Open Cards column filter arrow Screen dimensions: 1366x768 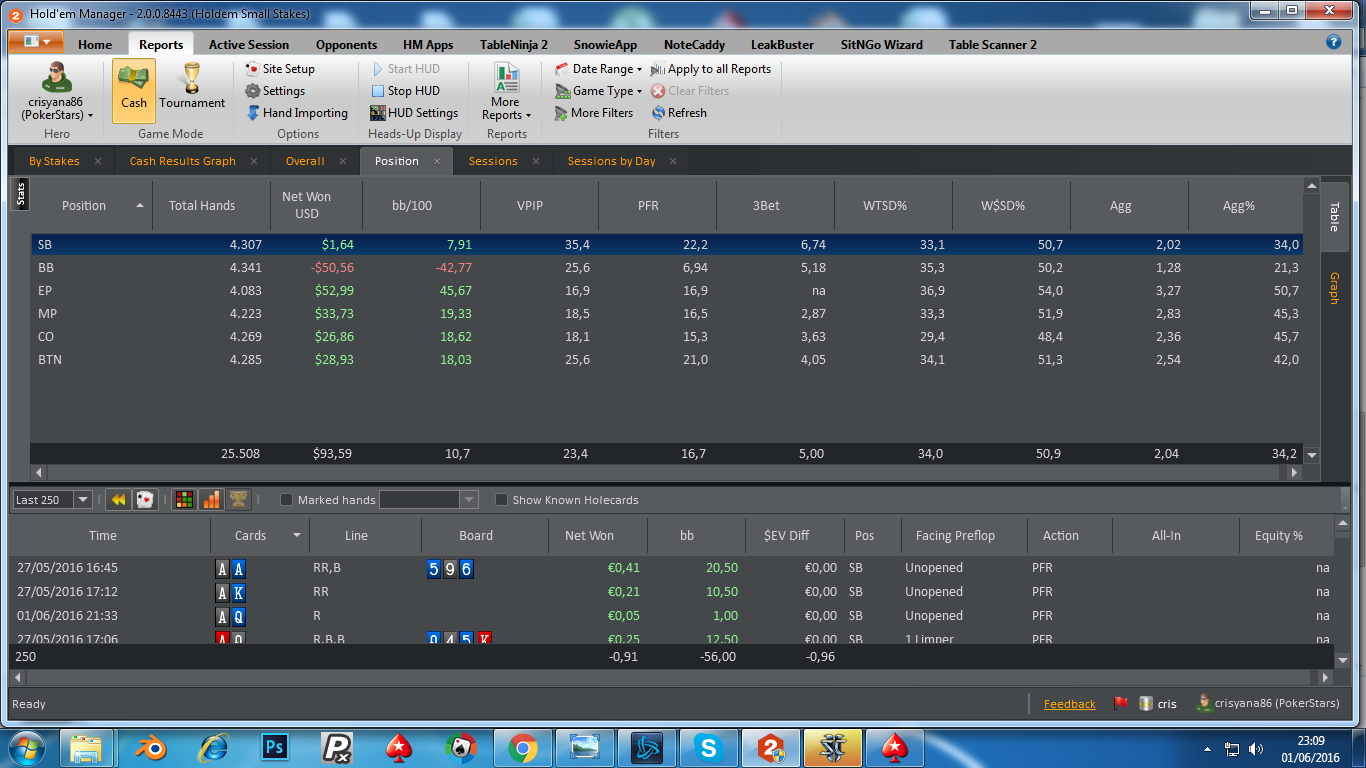click(297, 536)
